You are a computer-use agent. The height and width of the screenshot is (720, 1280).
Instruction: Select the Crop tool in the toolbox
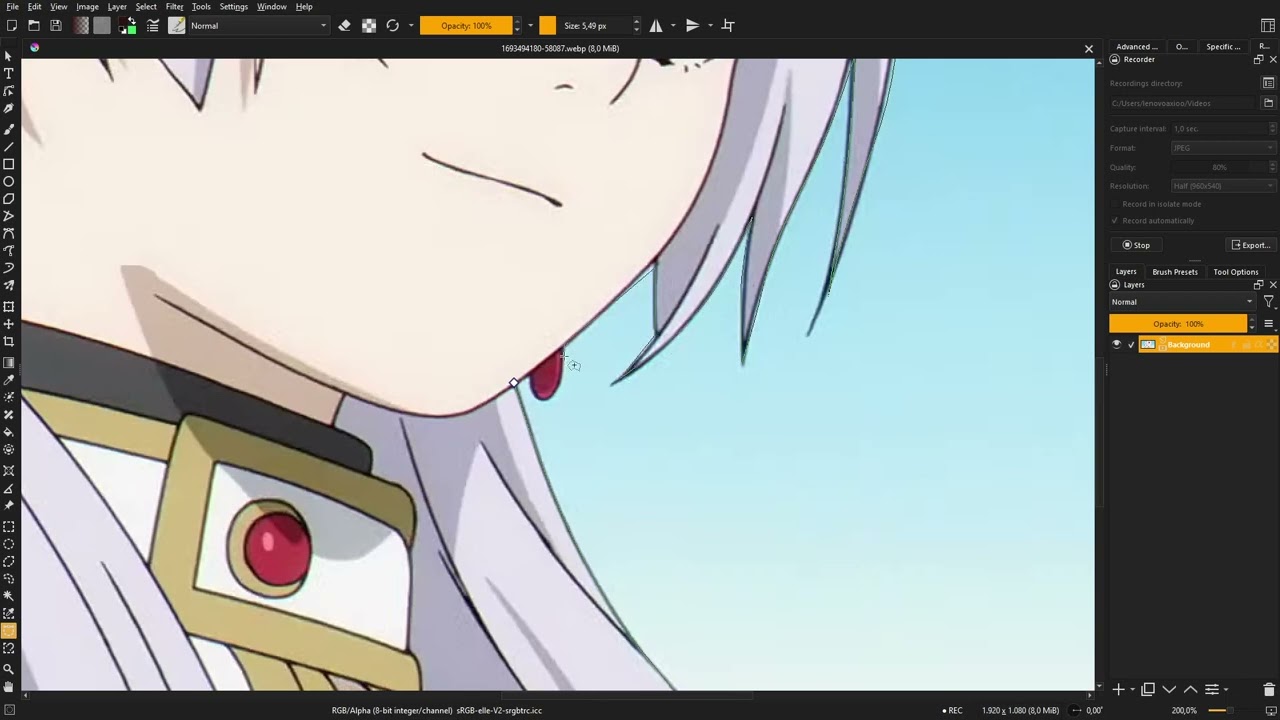coord(9,342)
